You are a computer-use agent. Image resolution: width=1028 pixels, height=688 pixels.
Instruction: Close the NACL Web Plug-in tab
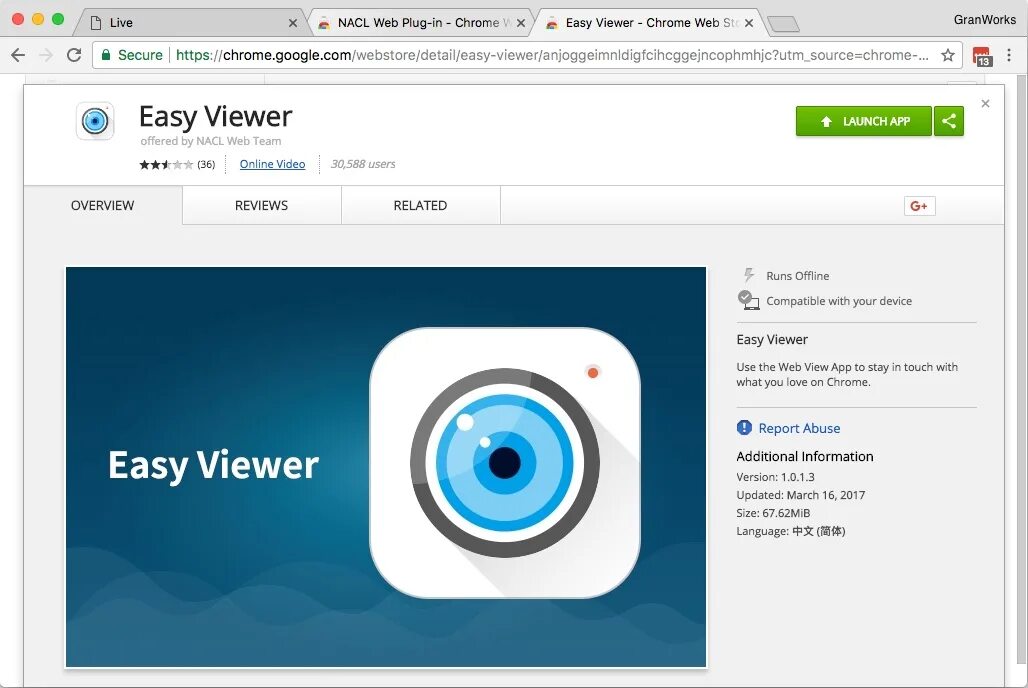click(521, 23)
